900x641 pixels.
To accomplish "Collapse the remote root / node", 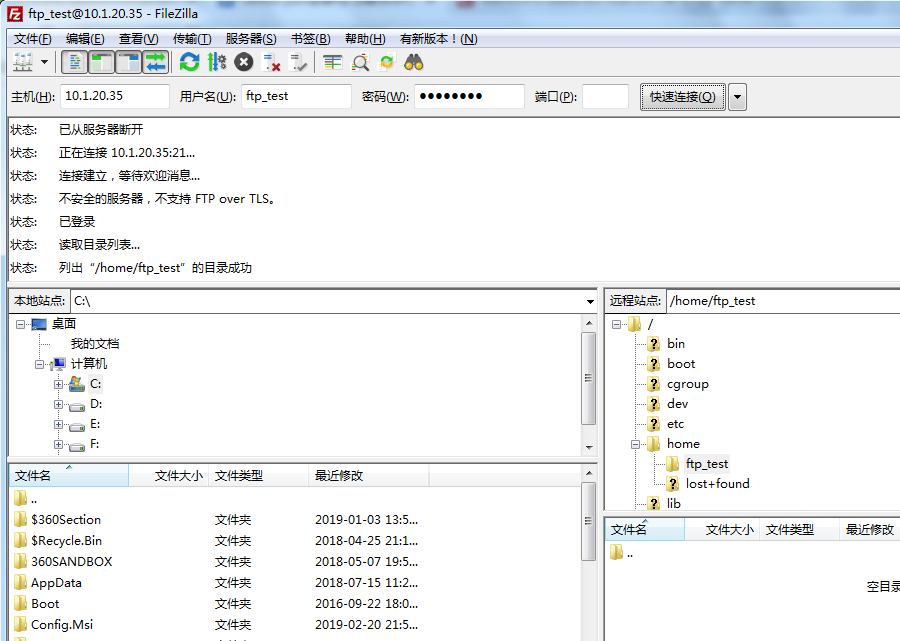I will (x=616, y=325).
